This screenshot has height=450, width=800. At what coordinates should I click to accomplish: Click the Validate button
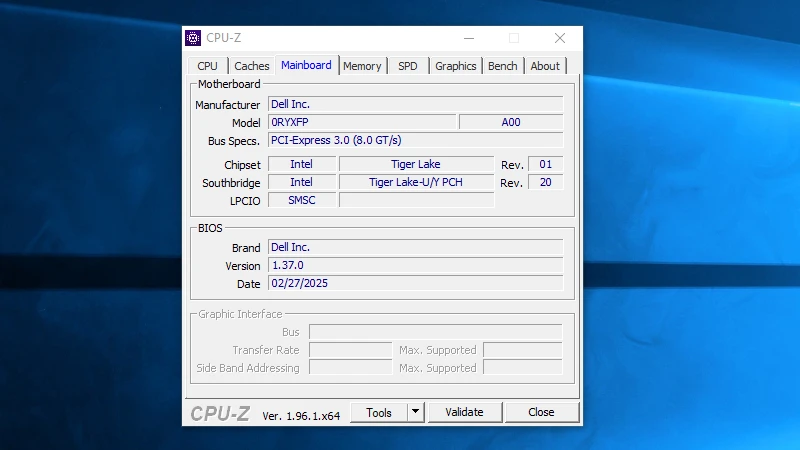point(464,412)
